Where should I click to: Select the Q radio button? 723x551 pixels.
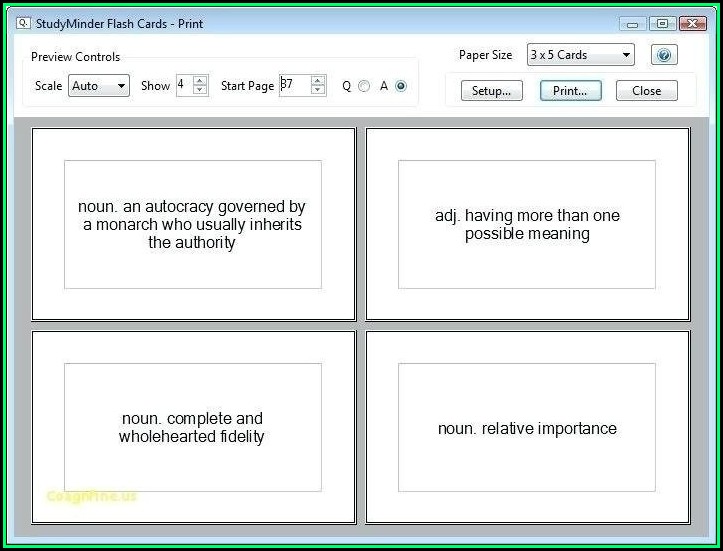tap(364, 86)
